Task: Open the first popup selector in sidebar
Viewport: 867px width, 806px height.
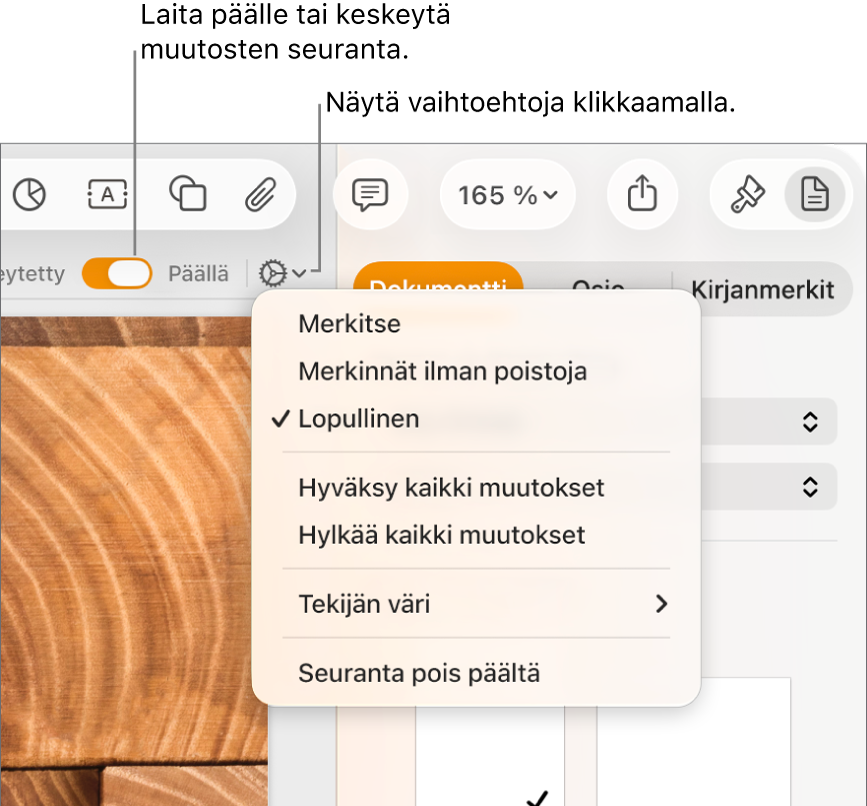Action: [769, 422]
